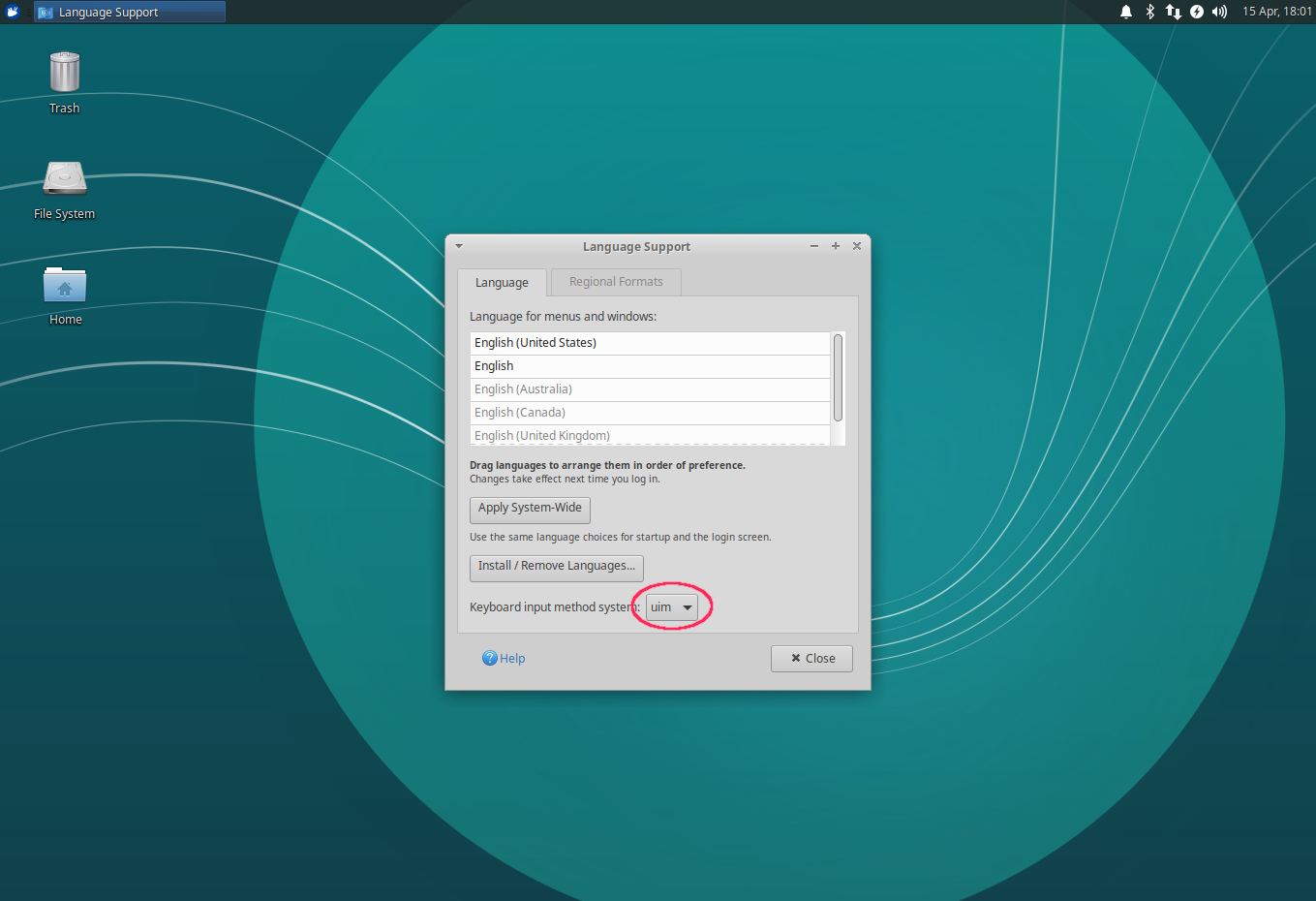Viewport: 1316px width, 901px height.
Task: Close the Language Support window via titlebar X
Action: coord(857,246)
